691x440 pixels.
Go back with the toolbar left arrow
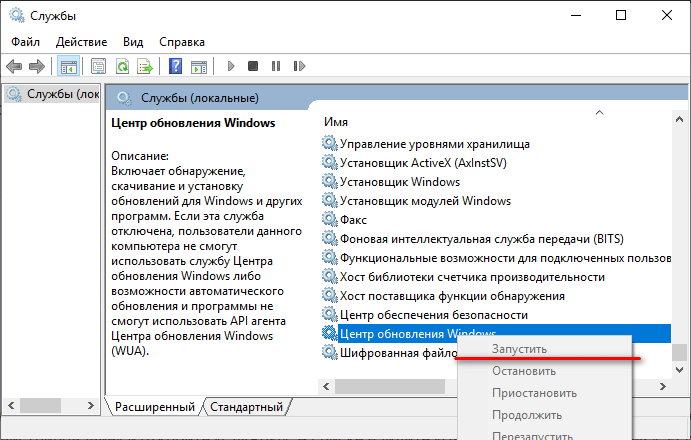14,67
